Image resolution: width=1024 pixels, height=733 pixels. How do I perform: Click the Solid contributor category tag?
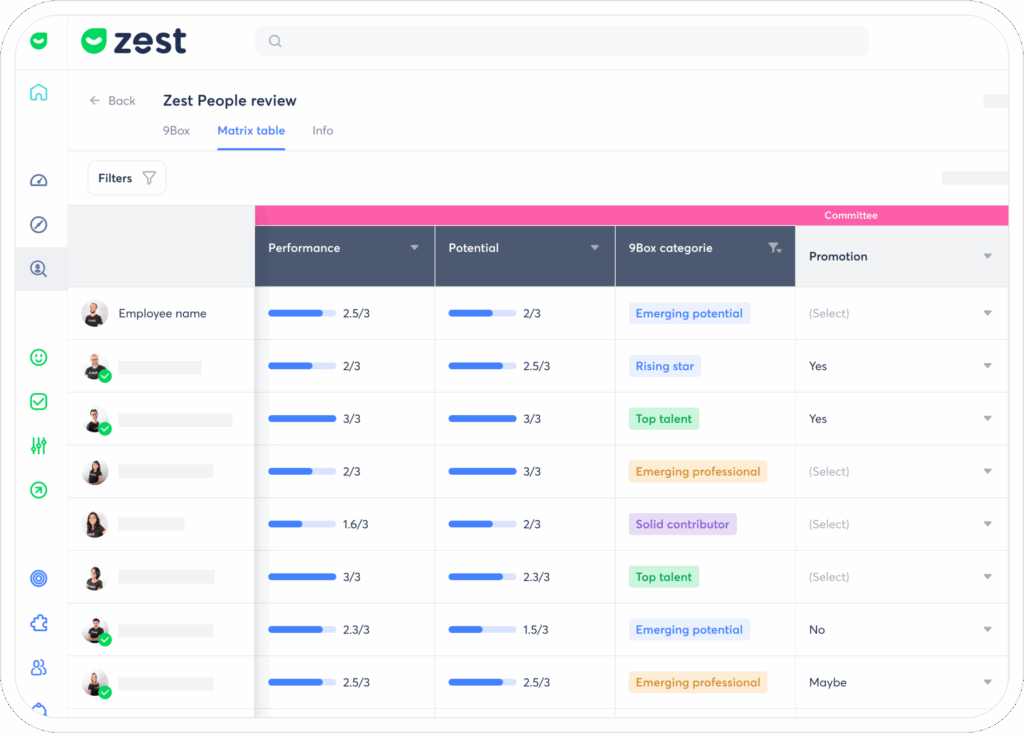(682, 524)
